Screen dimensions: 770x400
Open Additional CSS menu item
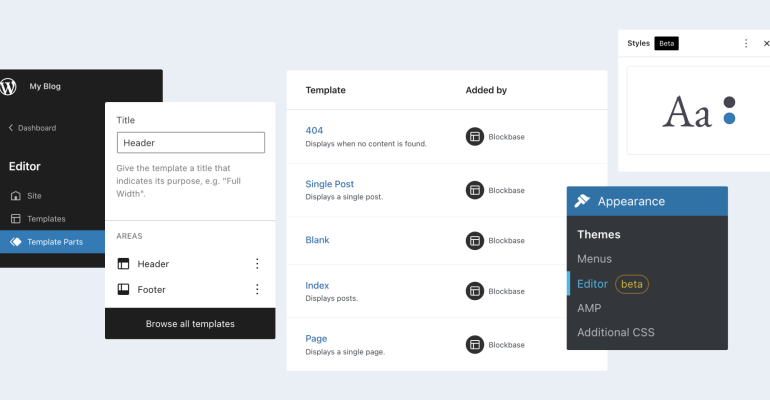[616, 332]
